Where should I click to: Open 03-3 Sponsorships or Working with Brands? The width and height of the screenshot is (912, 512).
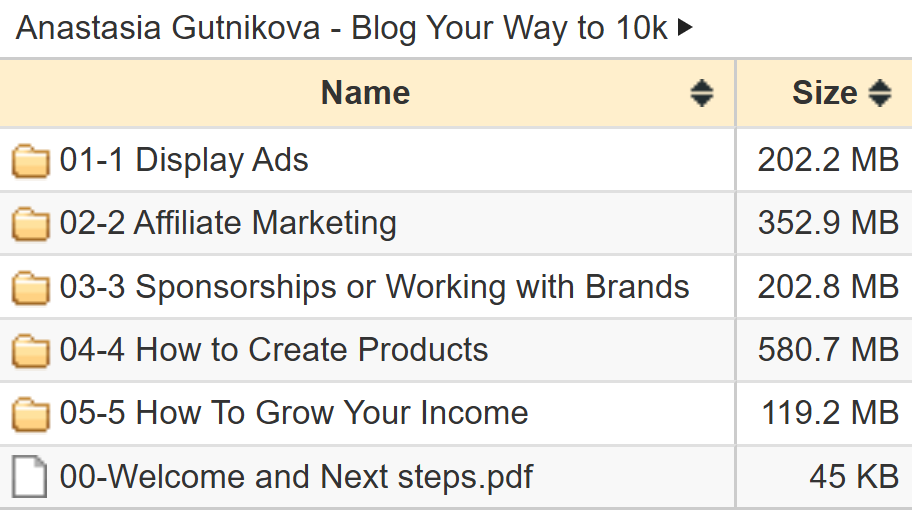(375, 286)
